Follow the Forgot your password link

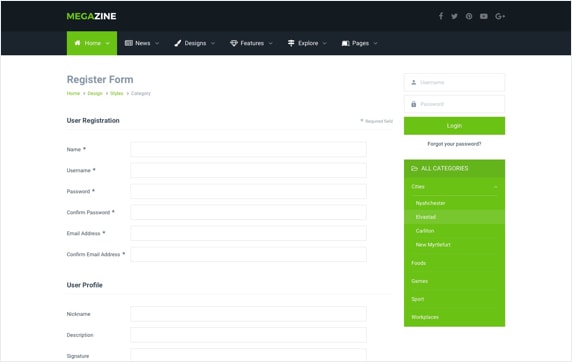tap(454, 144)
